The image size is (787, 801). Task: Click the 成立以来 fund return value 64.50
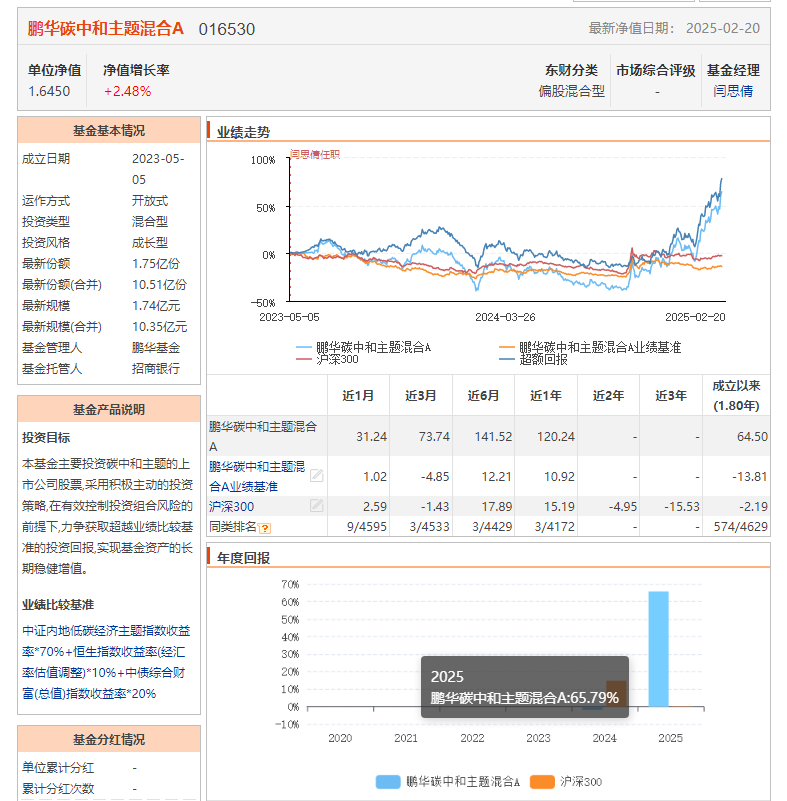coord(752,437)
